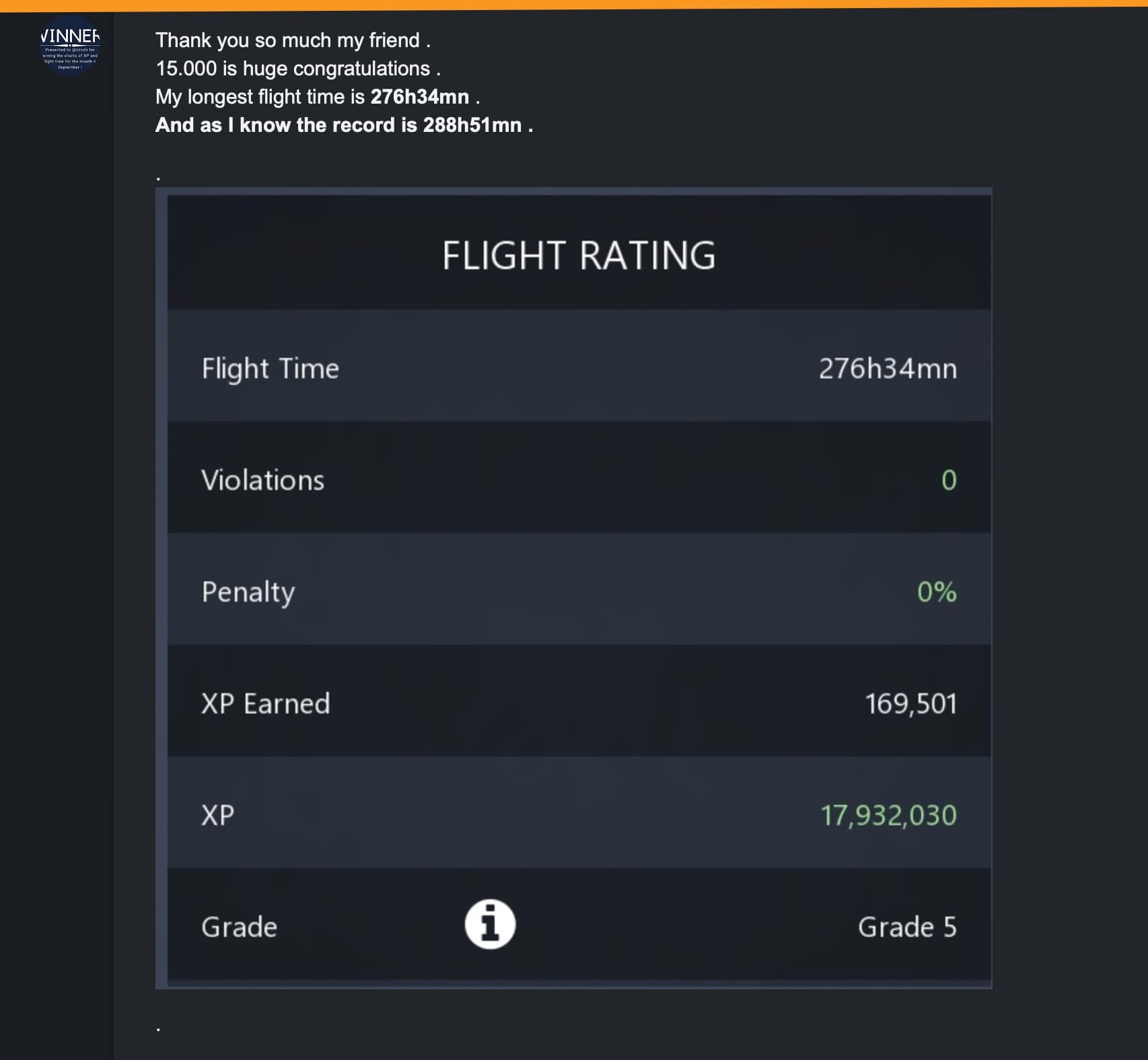Viewport: 1148px width, 1060px height.
Task: Select the Grade row label
Action: click(x=240, y=927)
